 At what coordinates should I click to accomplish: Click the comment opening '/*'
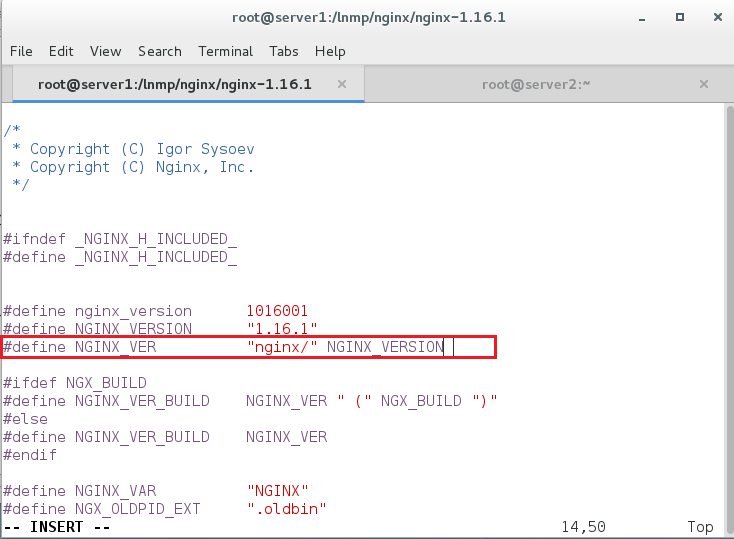click(x=12, y=130)
